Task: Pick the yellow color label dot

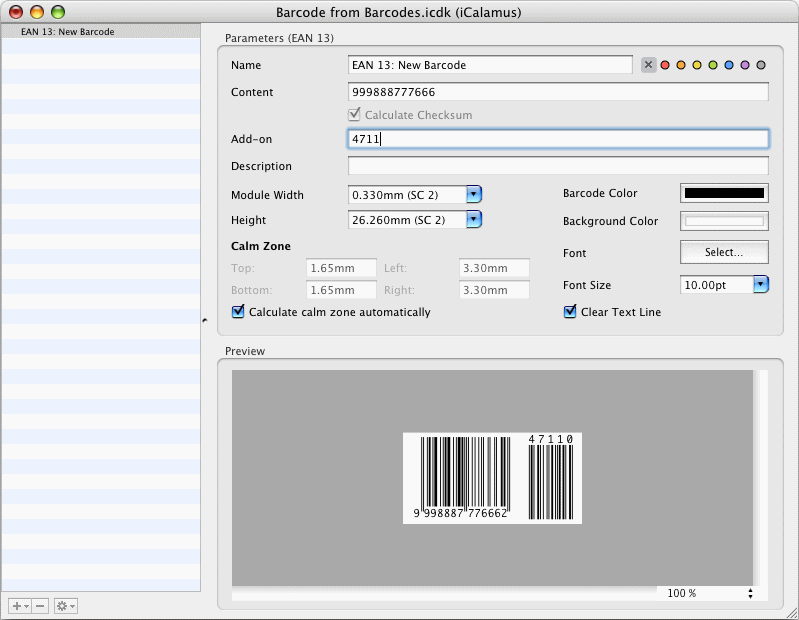Action: [x=697, y=65]
